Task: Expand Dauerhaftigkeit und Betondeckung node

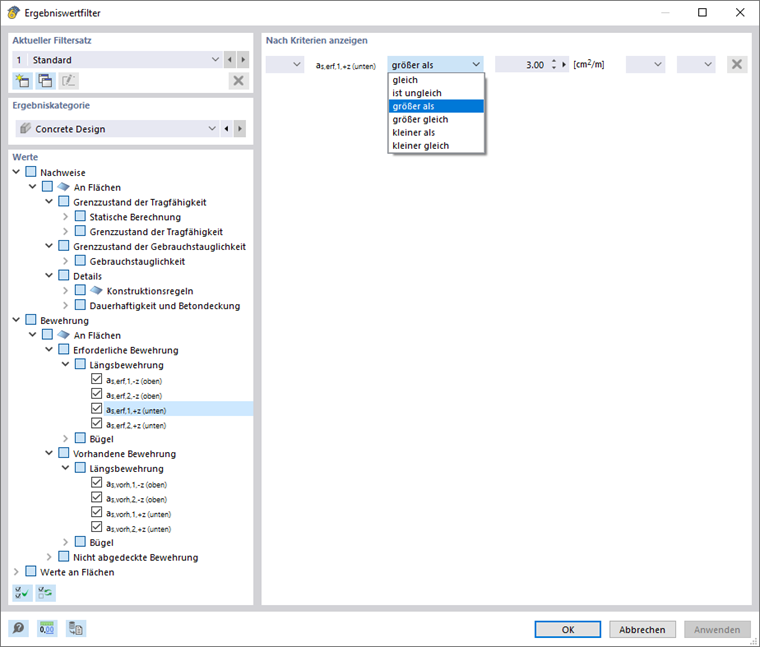Action: pos(65,306)
